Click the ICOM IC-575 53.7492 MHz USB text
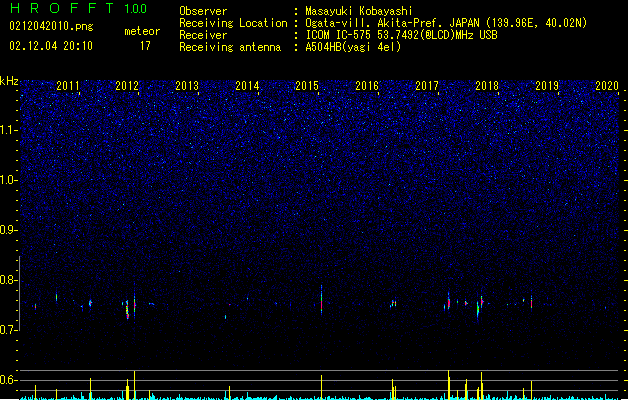This screenshot has height=400, width=629. tap(401, 35)
